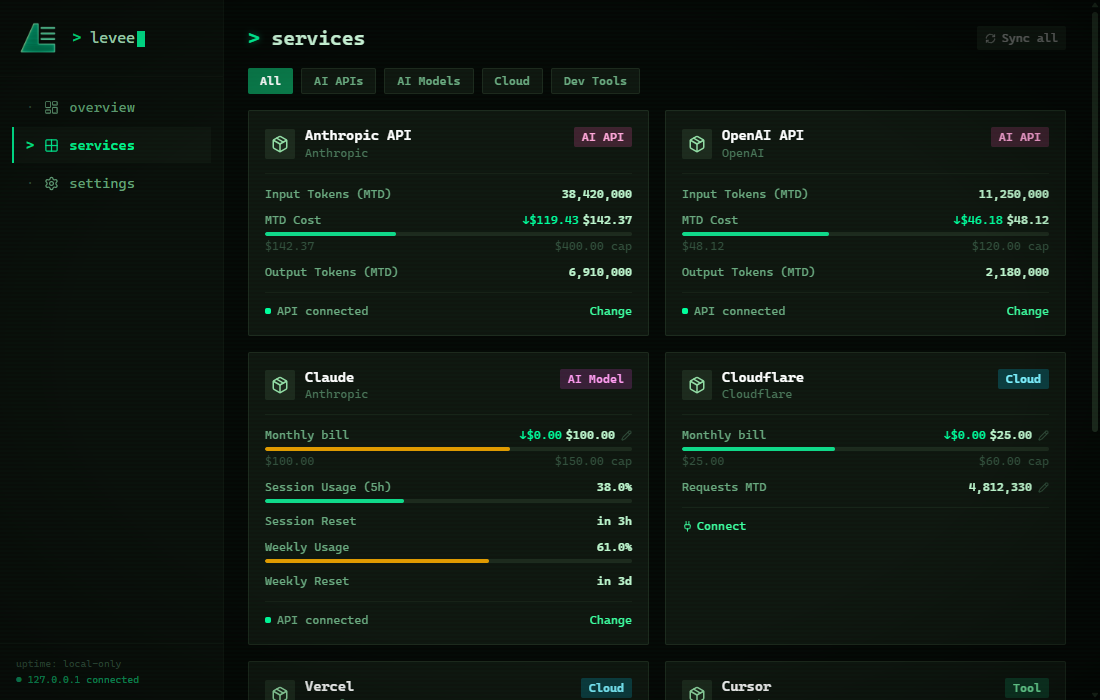
Task: Click the Cloudflare Connect plug icon
Action: point(687,526)
